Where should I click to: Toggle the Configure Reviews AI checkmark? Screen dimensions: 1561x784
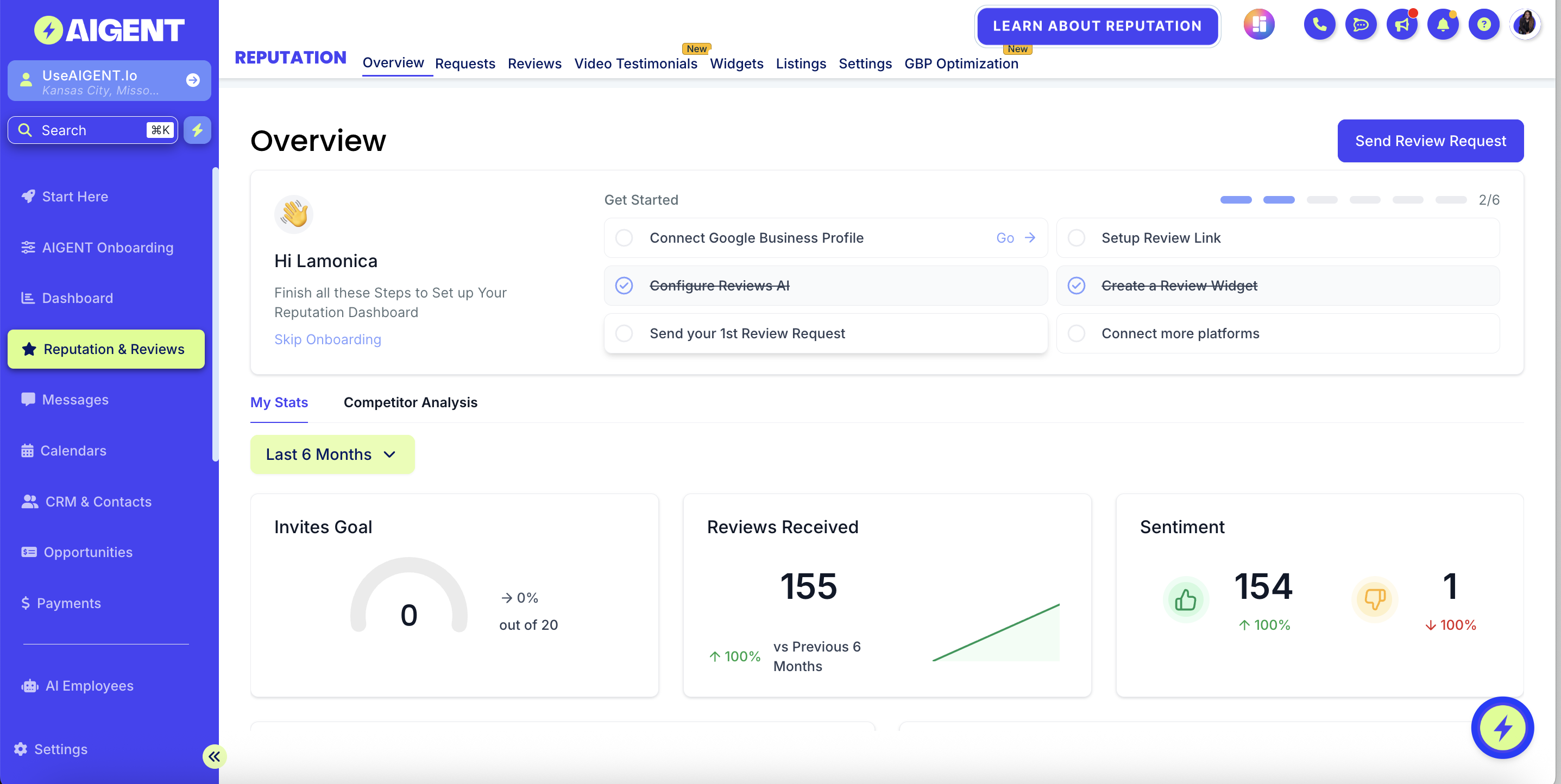624,286
